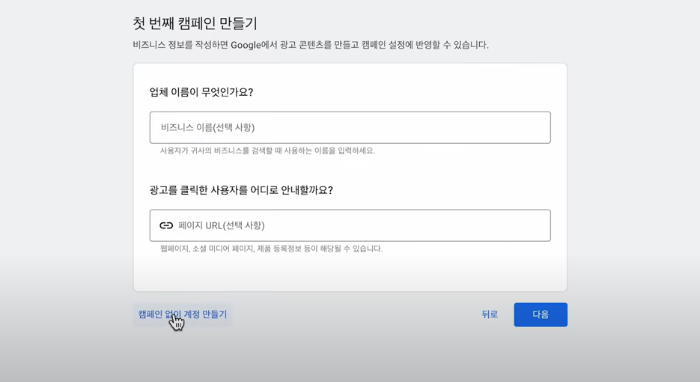
Task: Open 캠페인 없이 계정 만들기 link
Action: [x=183, y=314]
